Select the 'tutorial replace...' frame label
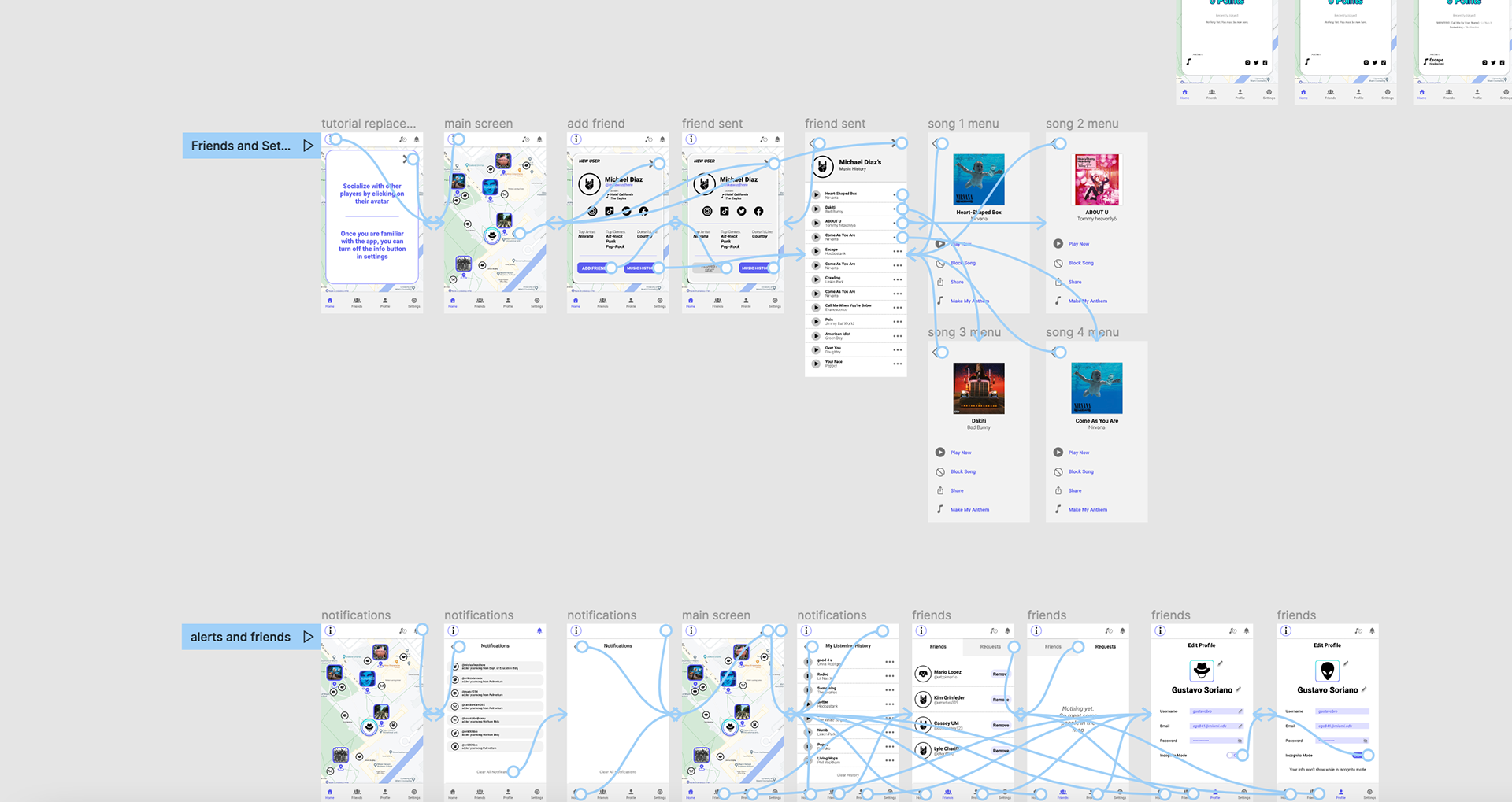1512x802 pixels. point(369,124)
